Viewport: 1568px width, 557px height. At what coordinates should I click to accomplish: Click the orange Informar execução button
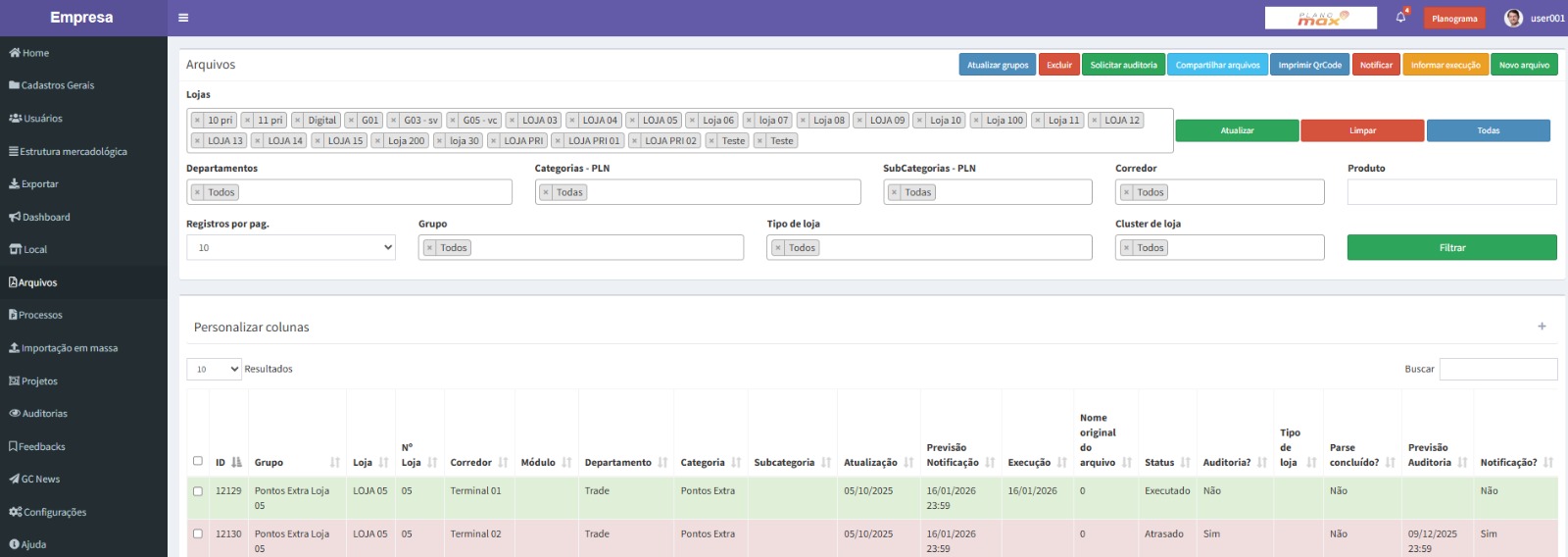[x=1445, y=65]
